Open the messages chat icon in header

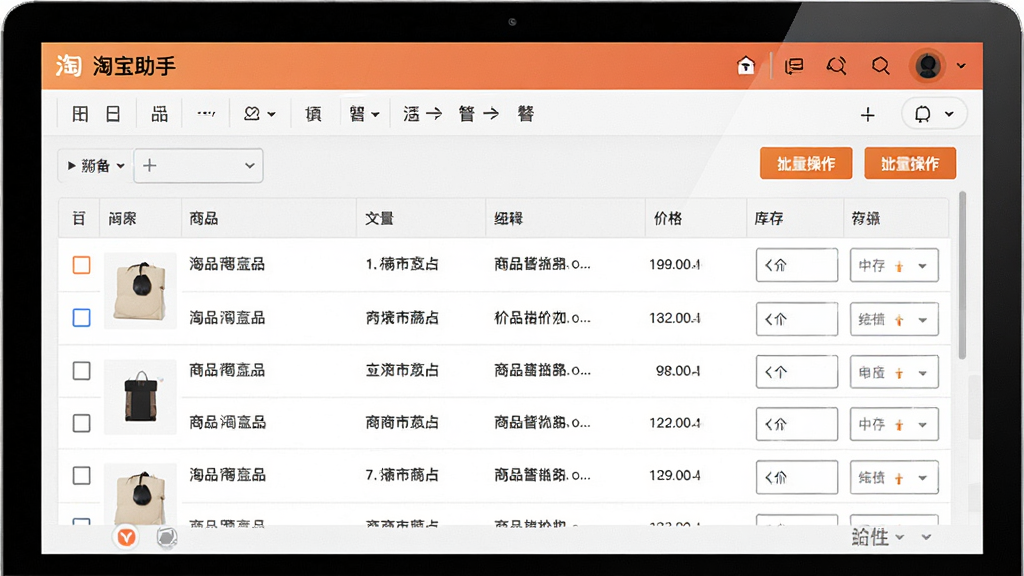tap(794, 66)
